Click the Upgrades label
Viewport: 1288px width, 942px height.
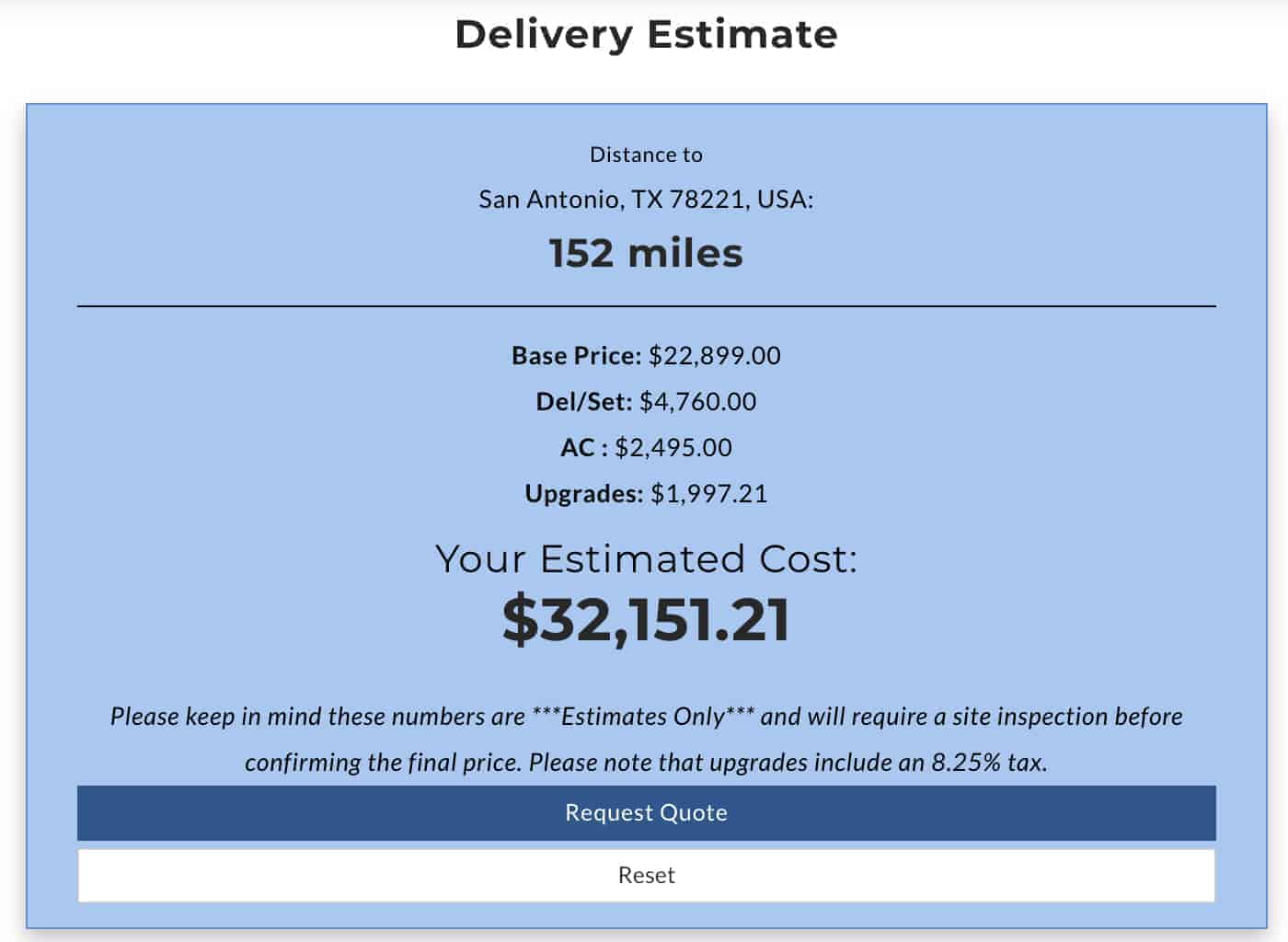click(x=584, y=494)
